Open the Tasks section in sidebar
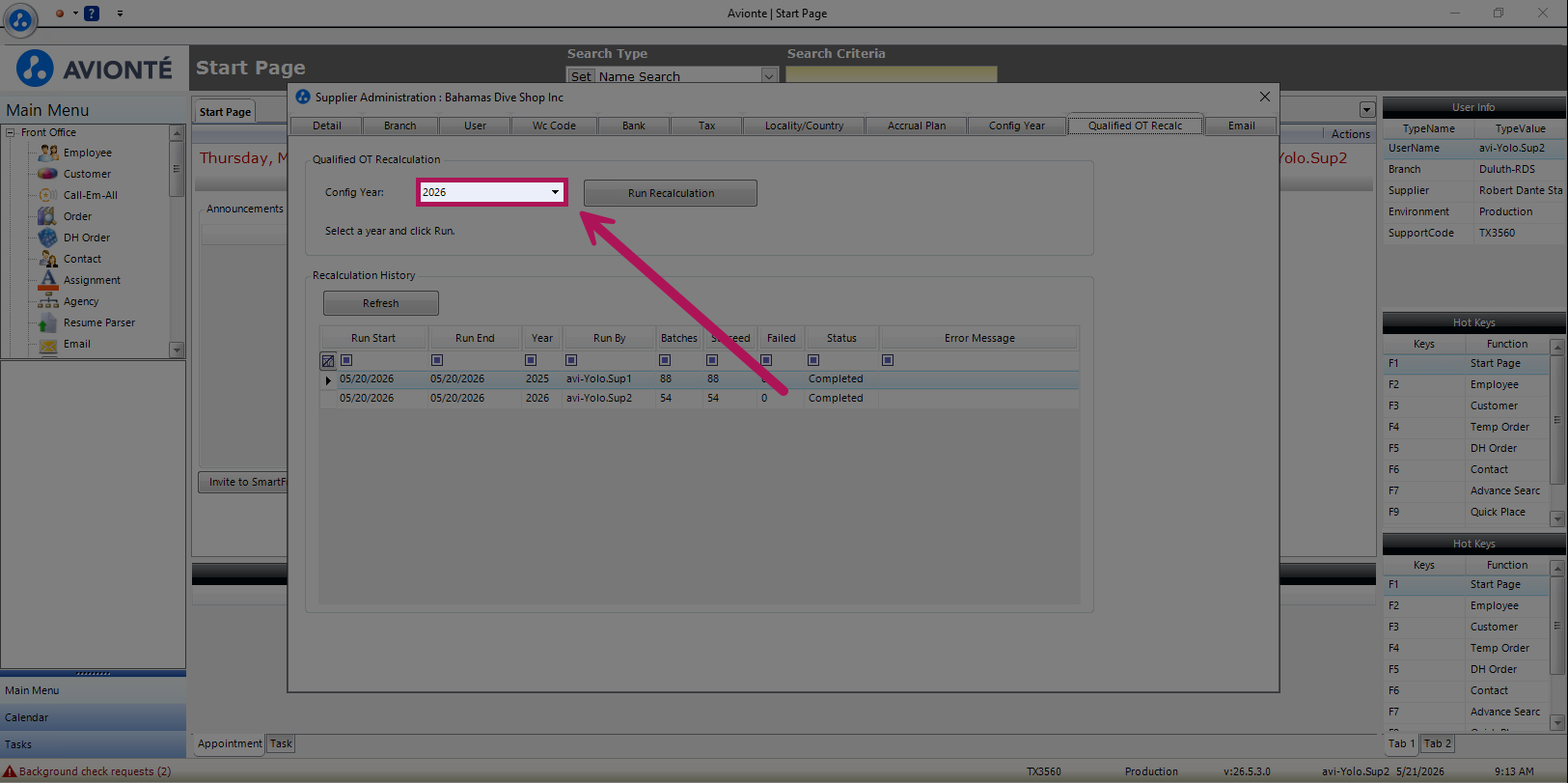 [x=94, y=744]
